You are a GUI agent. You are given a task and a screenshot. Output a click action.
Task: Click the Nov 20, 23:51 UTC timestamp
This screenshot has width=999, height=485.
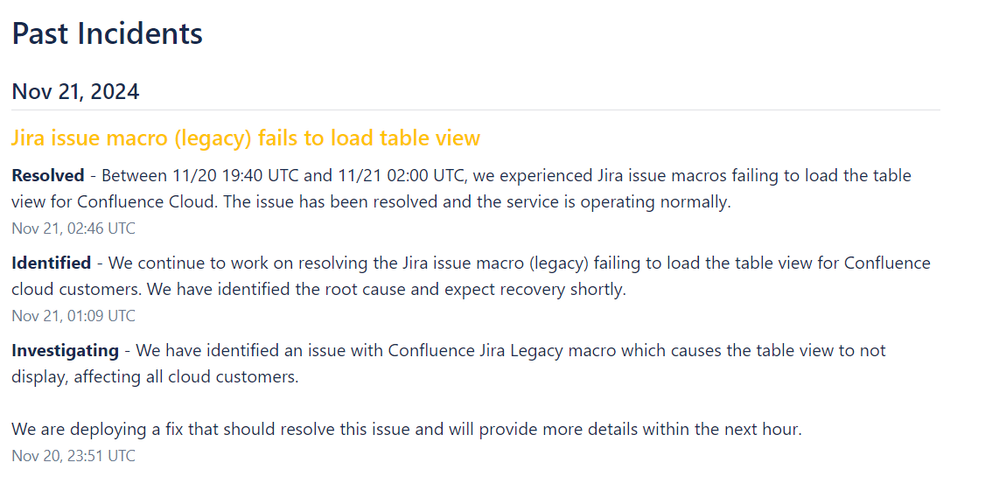[73, 456]
